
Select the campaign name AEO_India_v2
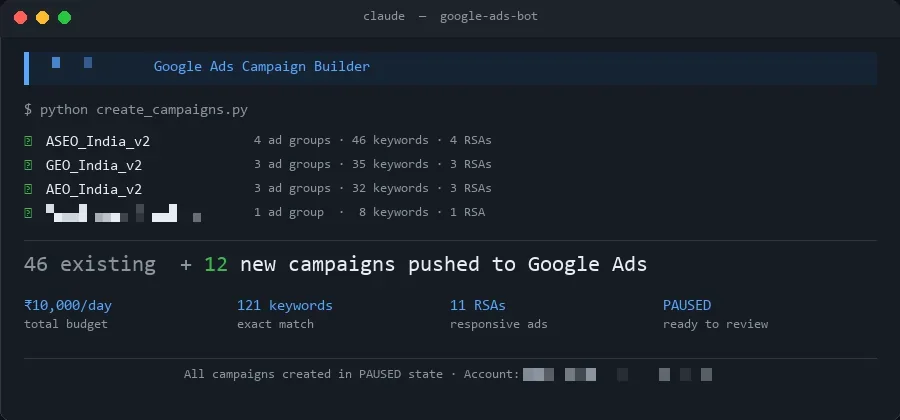(94, 189)
